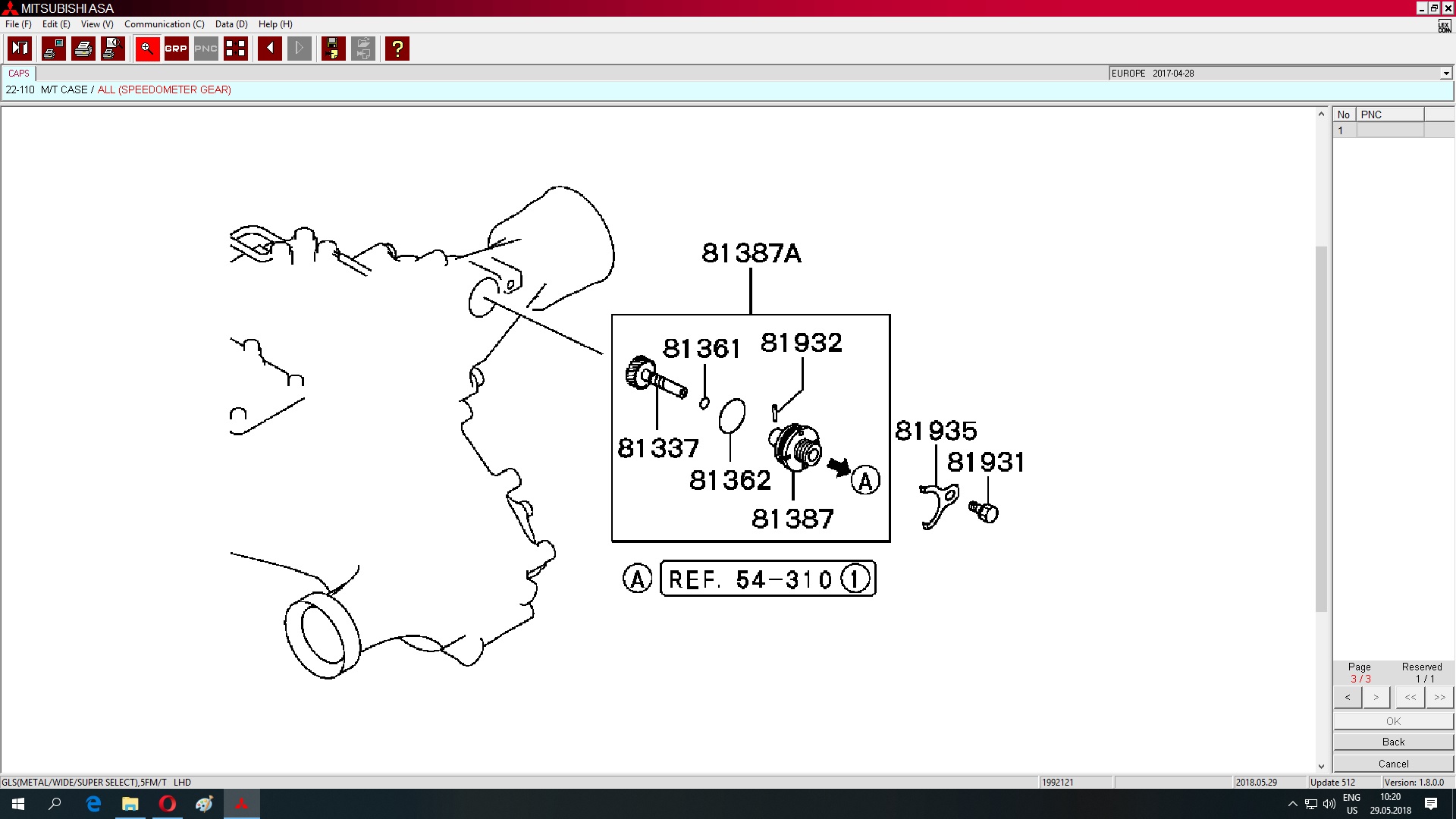Click the save floppy disk icon
1456x819 pixels.
[333, 49]
